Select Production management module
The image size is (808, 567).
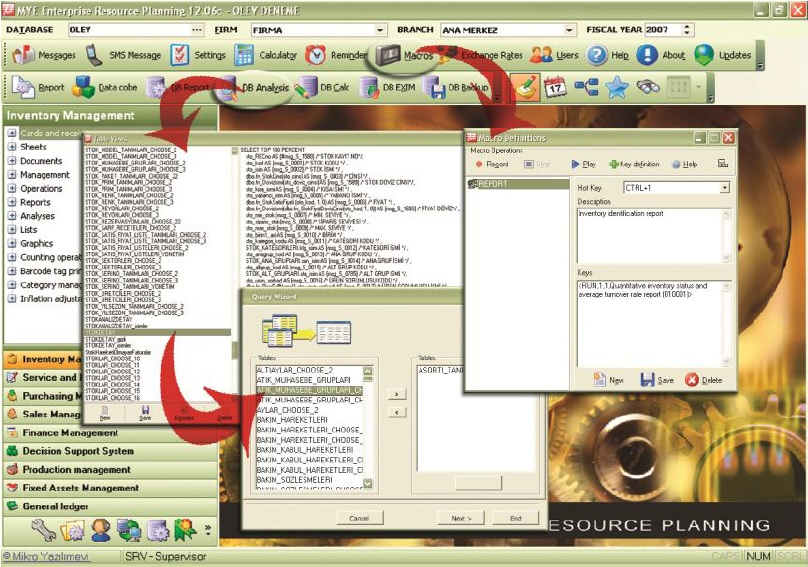[x=110, y=470]
